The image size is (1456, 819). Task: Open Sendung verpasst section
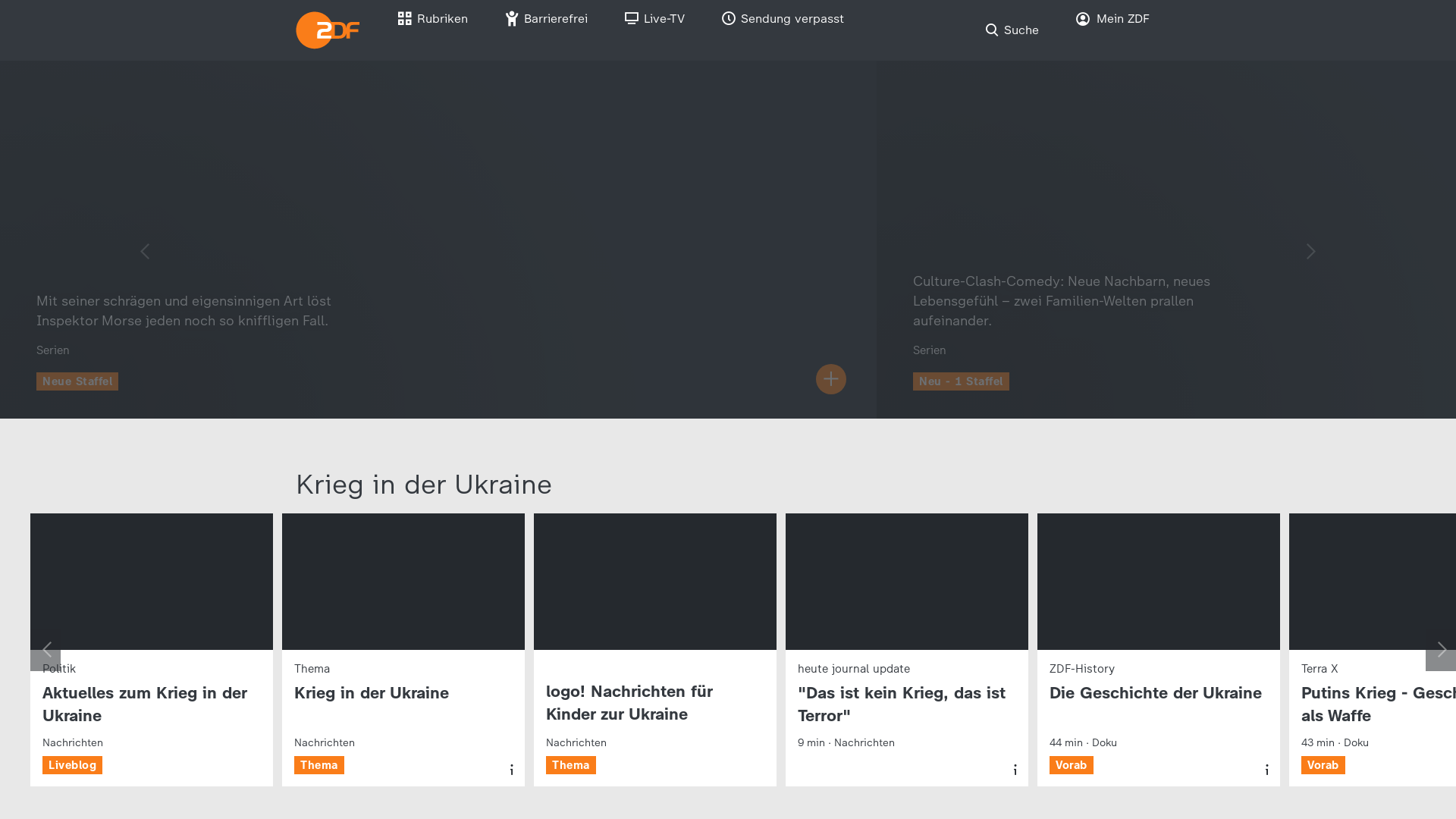pos(783,19)
